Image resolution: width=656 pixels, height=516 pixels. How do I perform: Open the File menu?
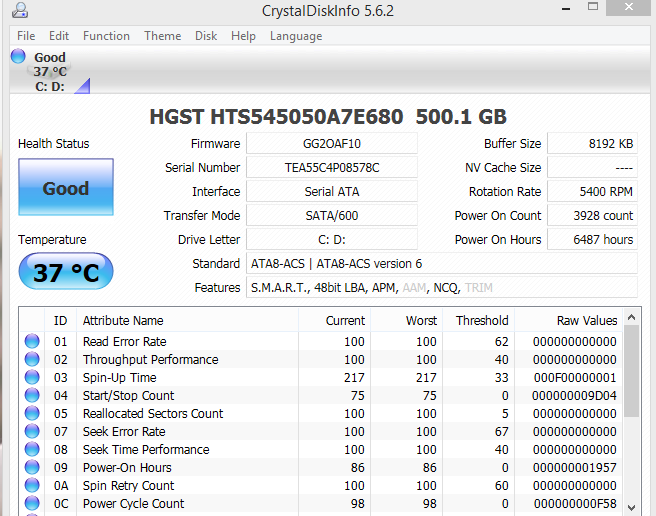[26, 36]
